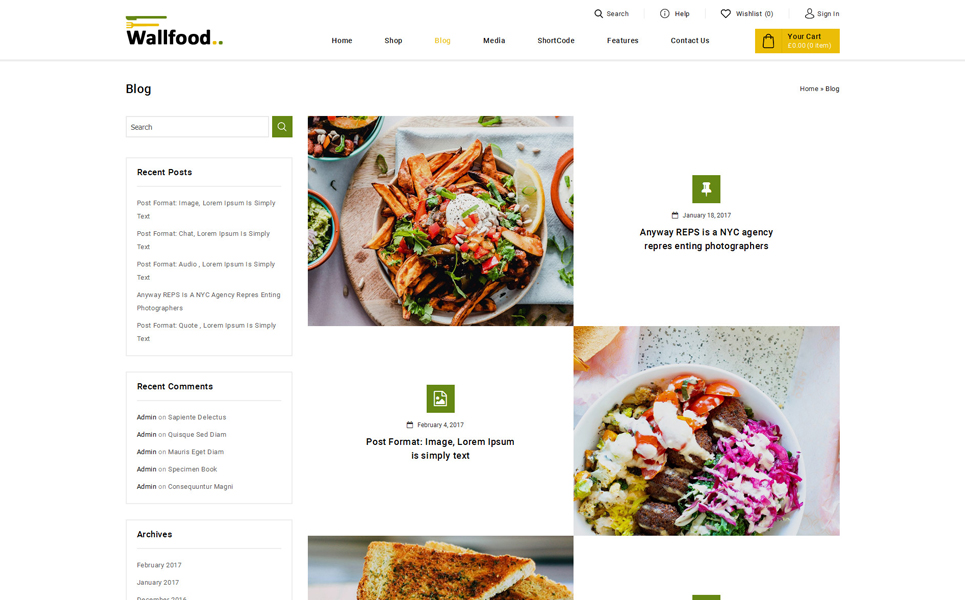Open the Media menu item
The image size is (965, 600).
494,41
